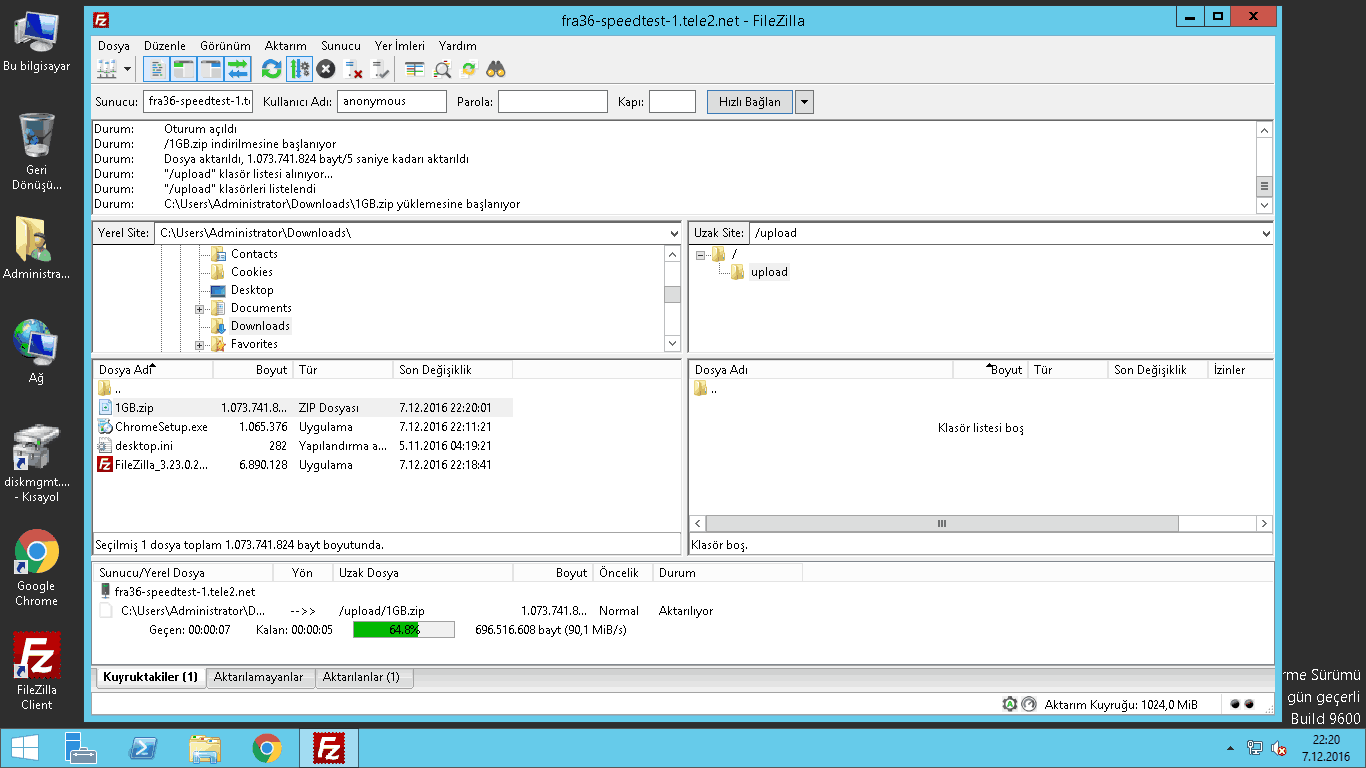Toggle the remote directory tree view
Screen dimensions: 1366x768
pos(210,69)
